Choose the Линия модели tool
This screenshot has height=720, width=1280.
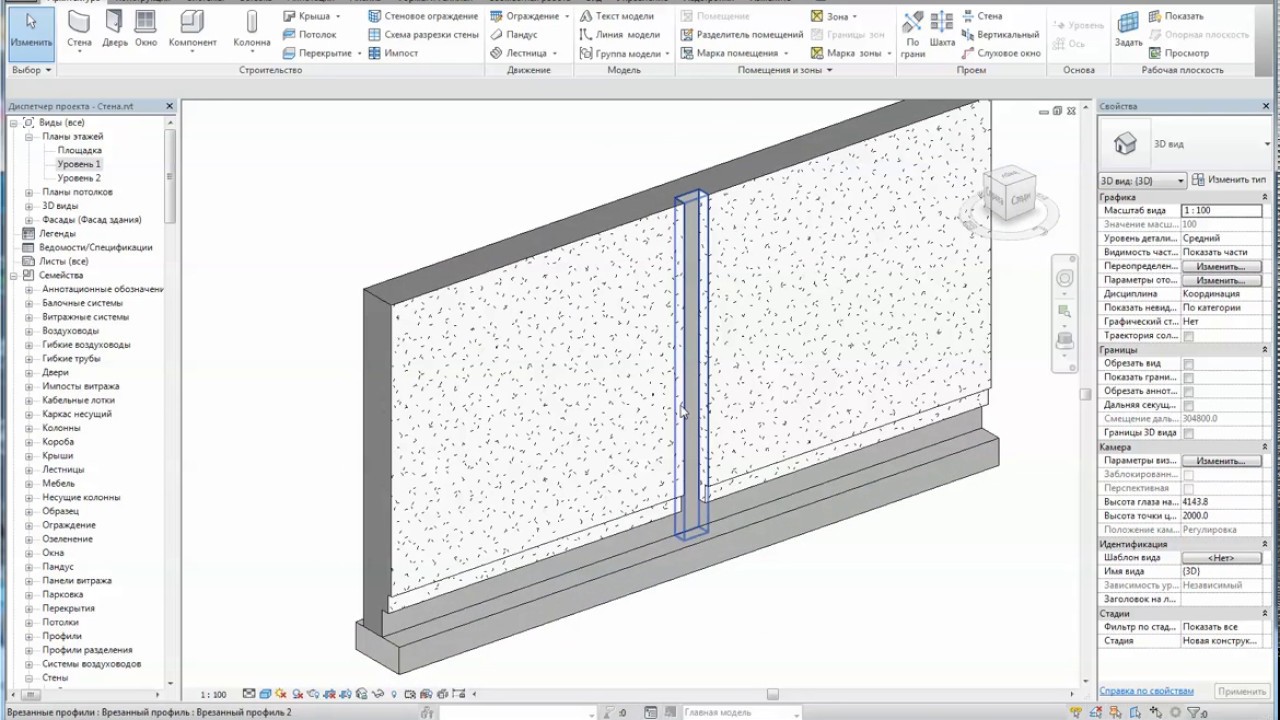click(x=619, y=34)
